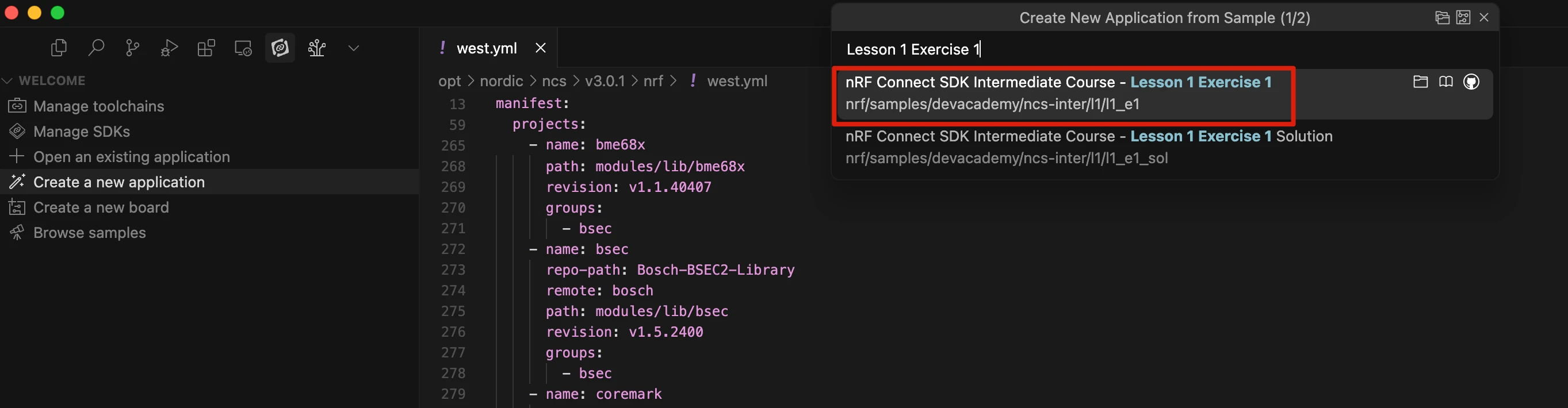Open the Remote Explorer view
Screen dimensions: 1568x408
pos(243,48)
